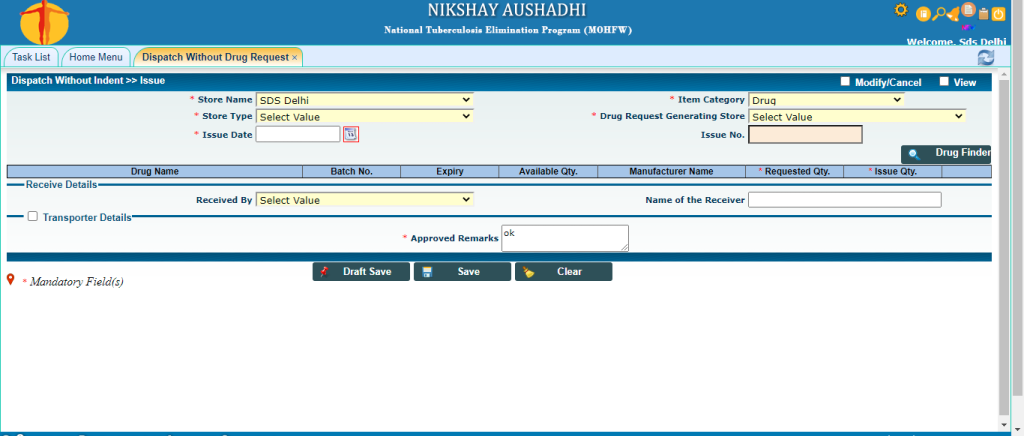Click the Available Qty. column header
The height and width of the screenshot is (436, 1024).
point(548,172)
